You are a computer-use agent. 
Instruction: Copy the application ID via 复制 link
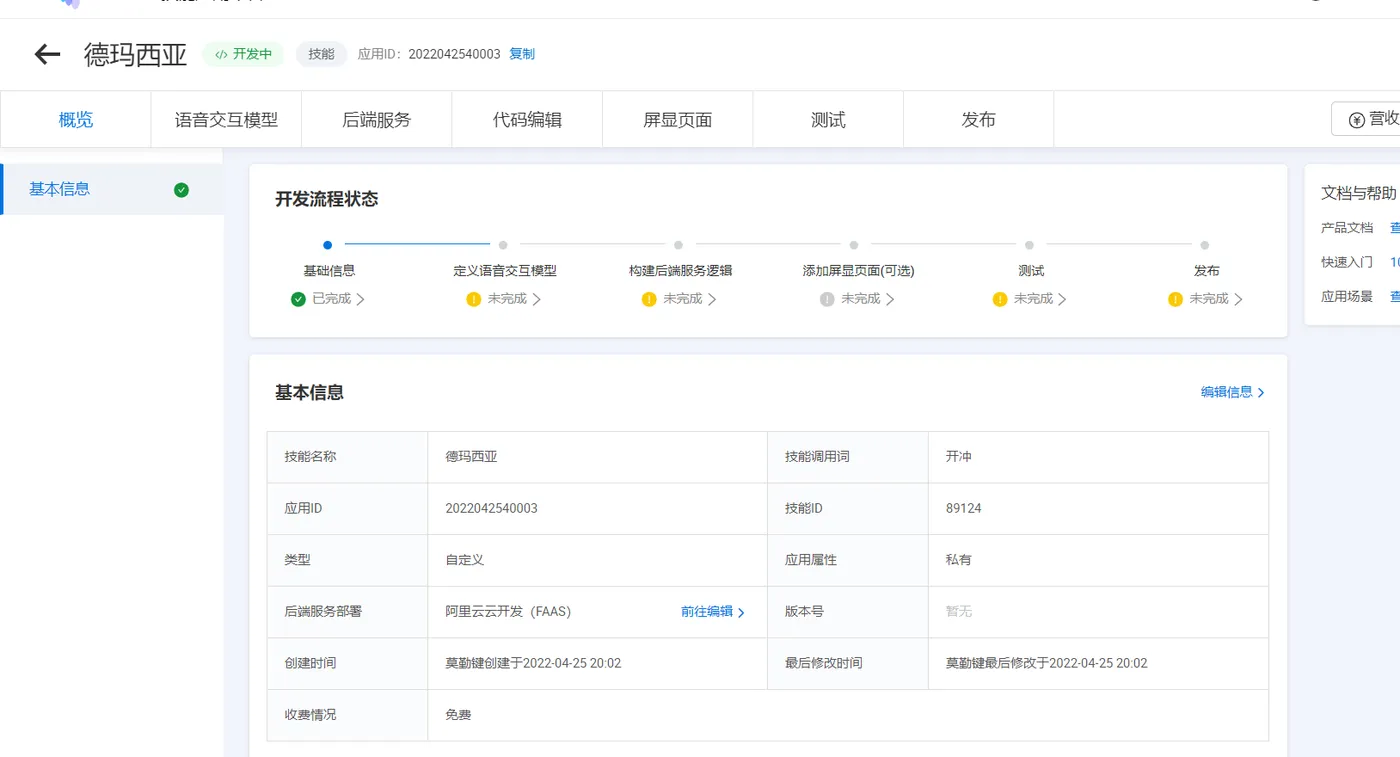(522, 54)
